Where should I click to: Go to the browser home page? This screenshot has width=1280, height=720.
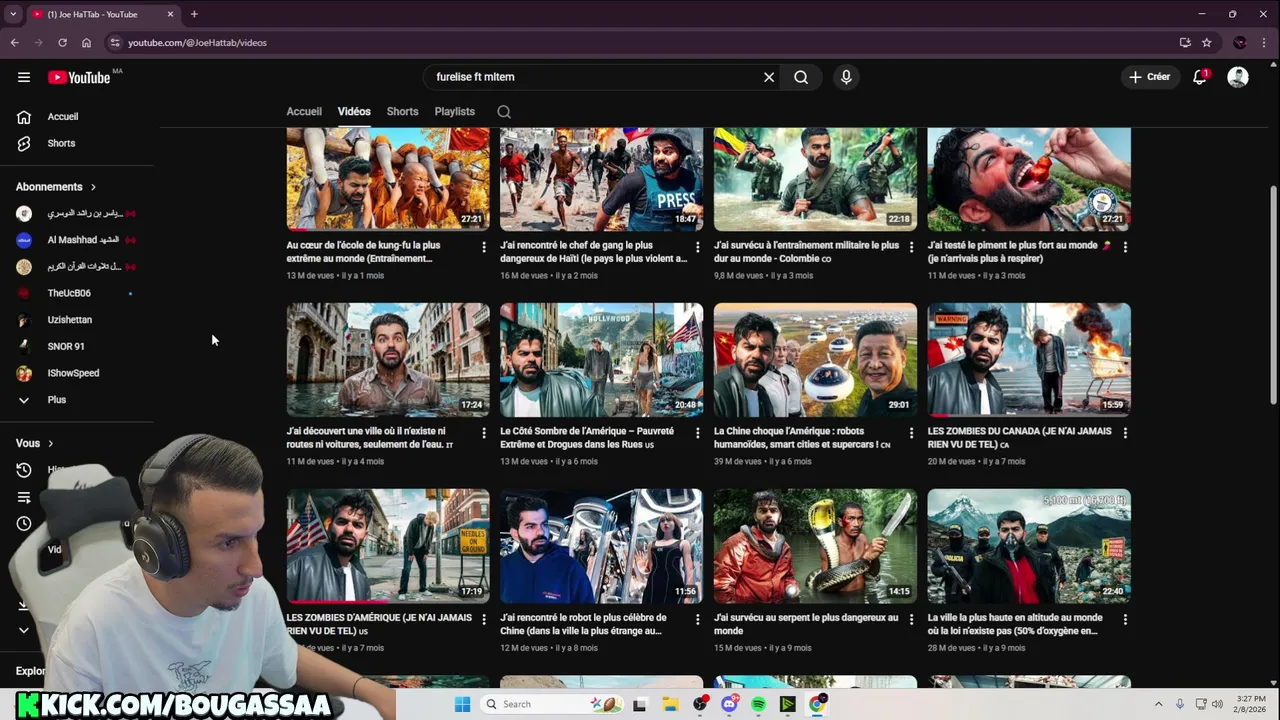coord(86,43)
